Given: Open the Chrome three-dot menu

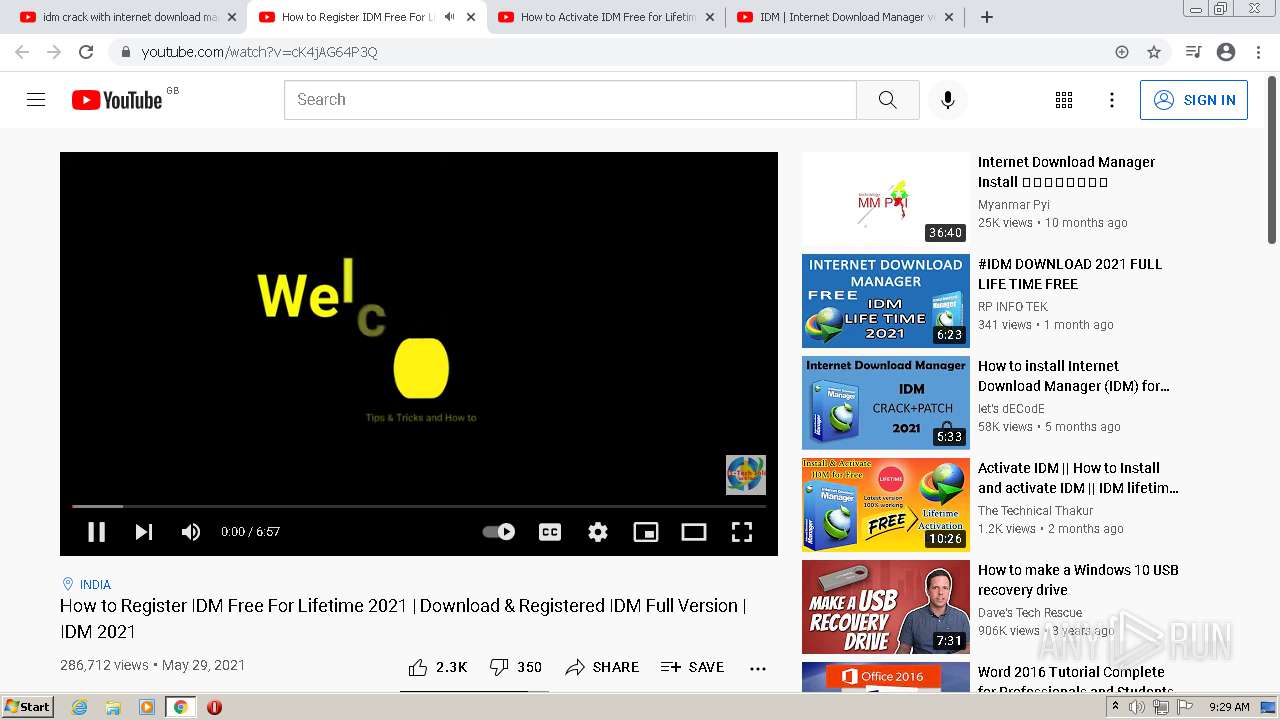Looking at the screenshot, I should (x=1258, y=52).
